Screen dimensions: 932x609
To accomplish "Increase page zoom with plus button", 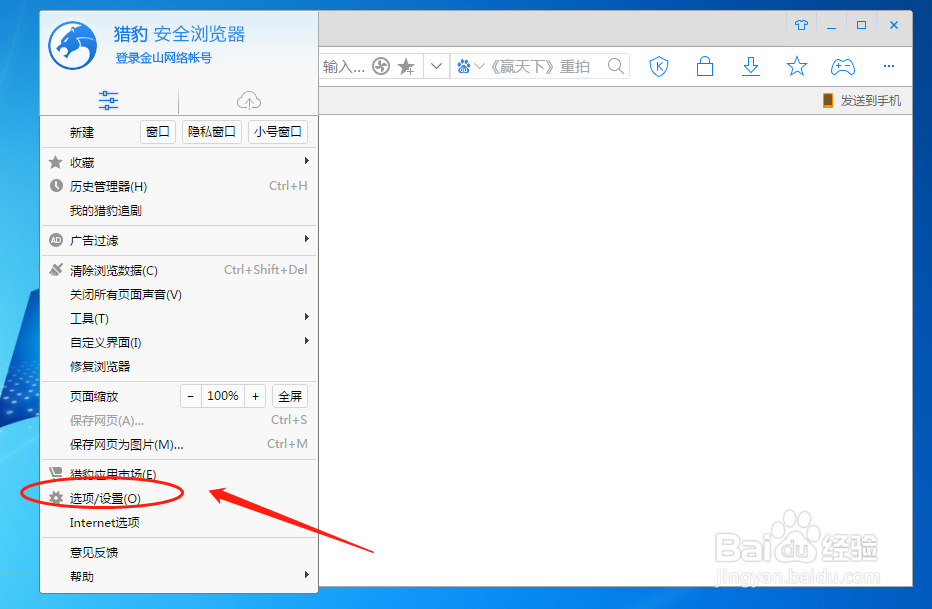I will pos(255,396).
